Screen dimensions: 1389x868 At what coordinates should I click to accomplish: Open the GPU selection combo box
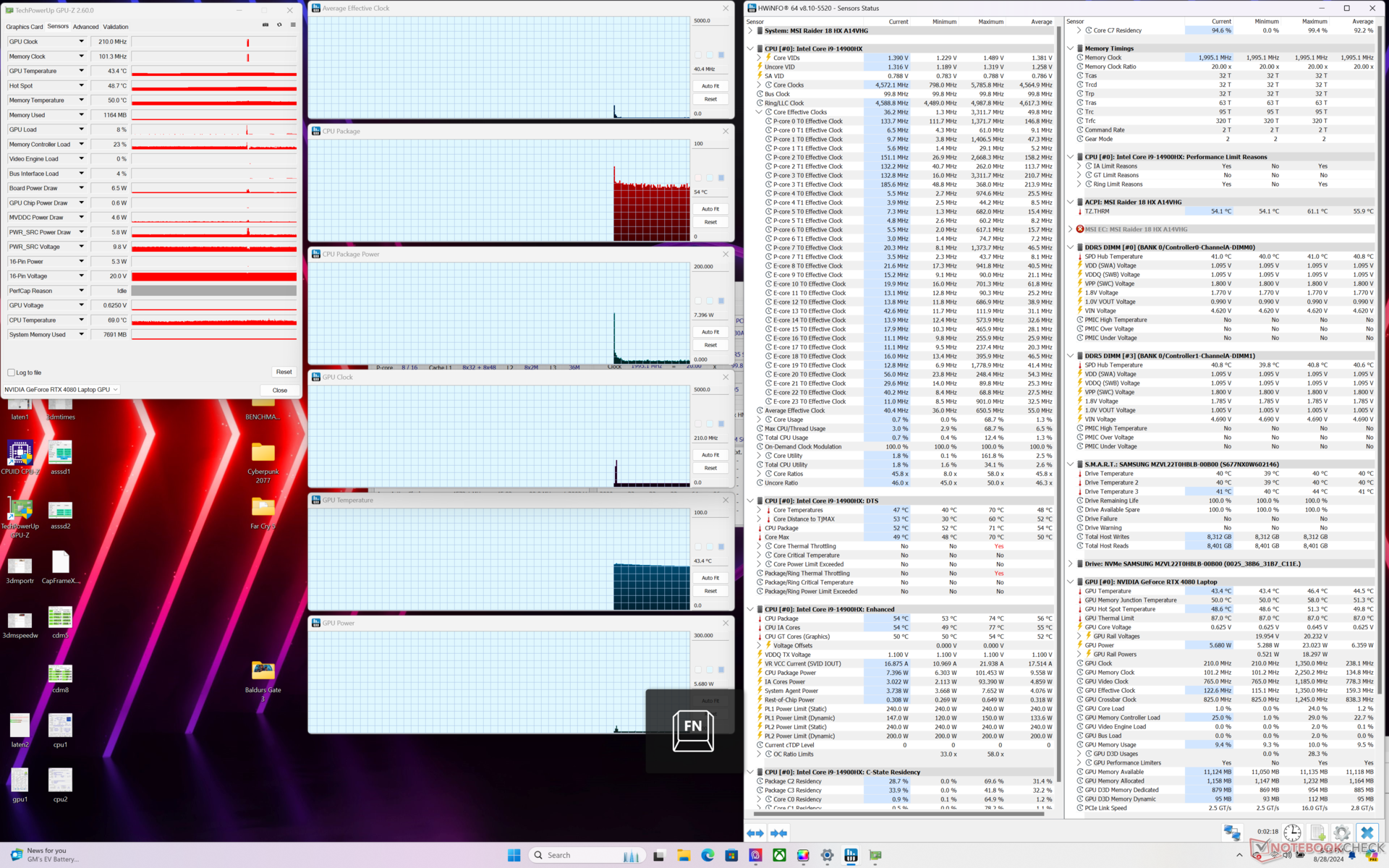tap(61, 390)
